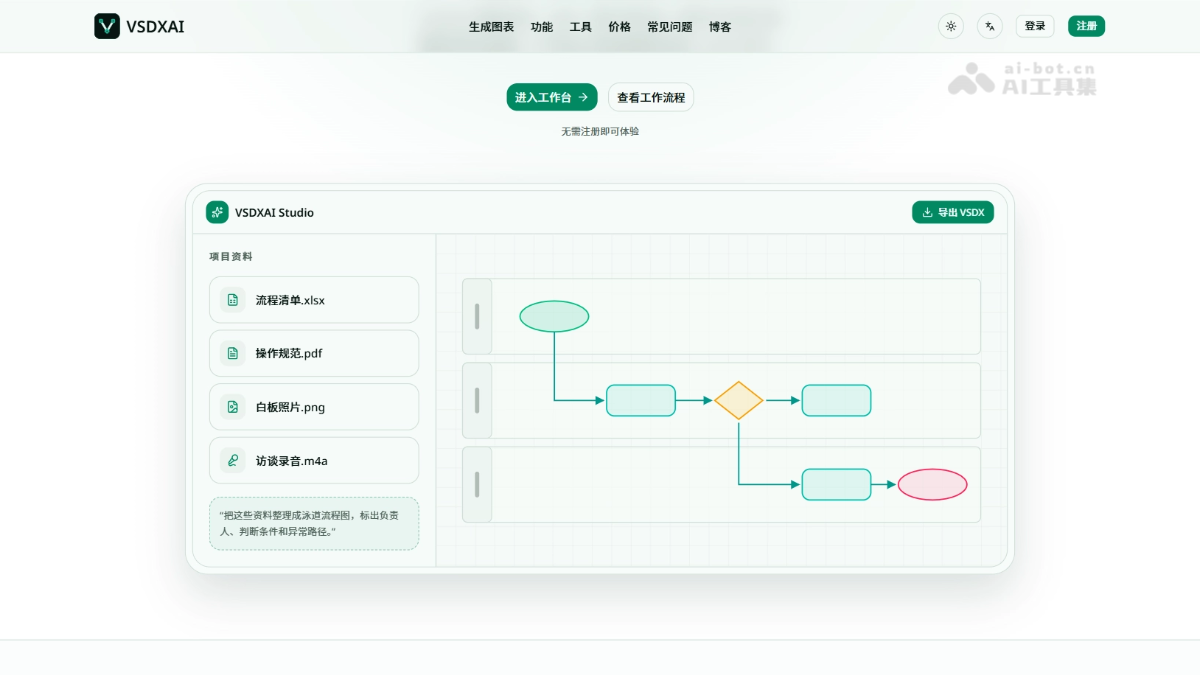The width and height of the screenshot is (1200, 675).
Task: Toggle the light/dark theme sun button
Action: pos(951,26)
